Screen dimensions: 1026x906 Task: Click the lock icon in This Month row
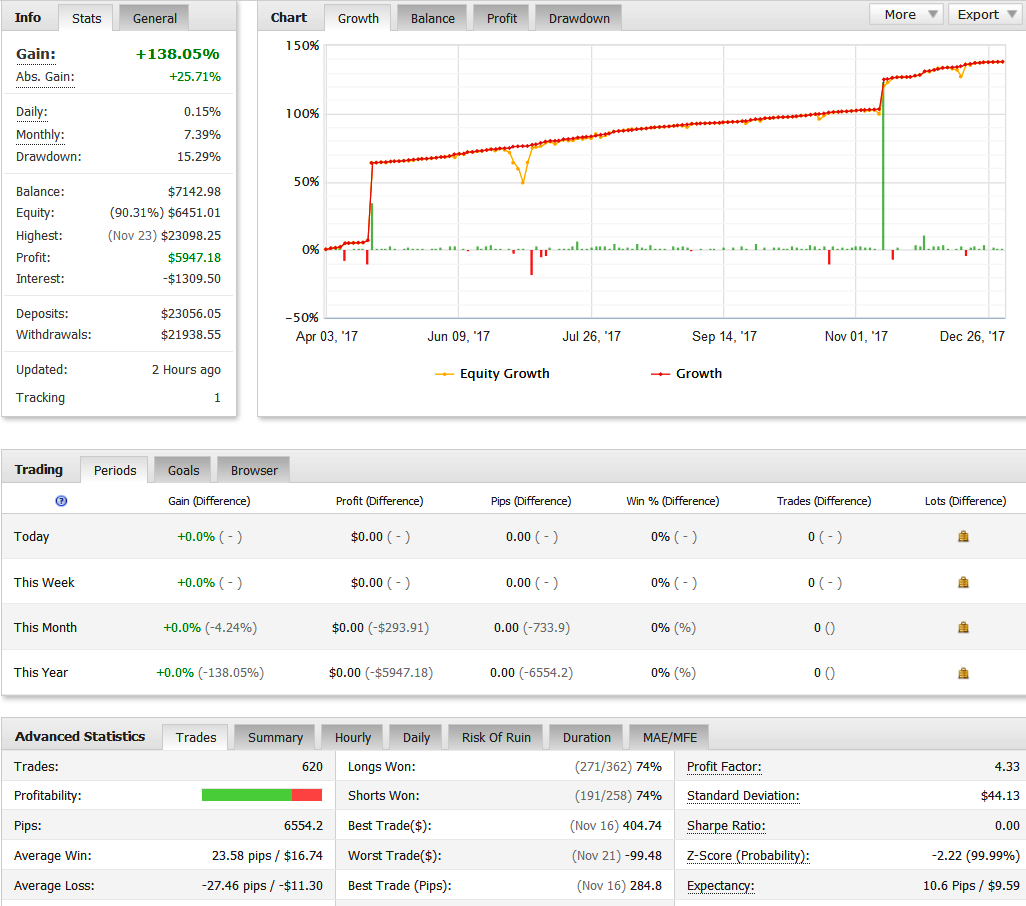(x=963, y=627)
